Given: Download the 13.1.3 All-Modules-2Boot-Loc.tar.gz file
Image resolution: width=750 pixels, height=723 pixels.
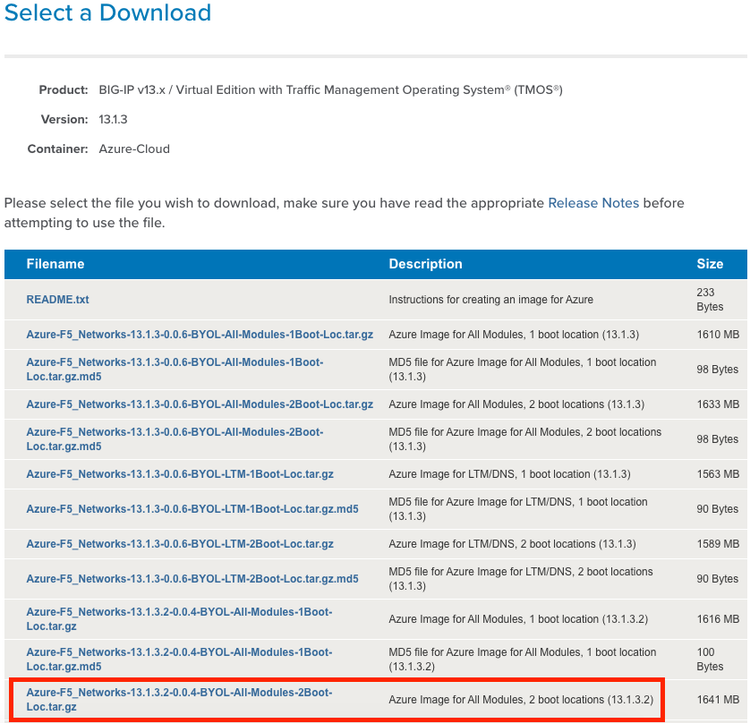Looking at the screenshot, I should tap(199, 404).
